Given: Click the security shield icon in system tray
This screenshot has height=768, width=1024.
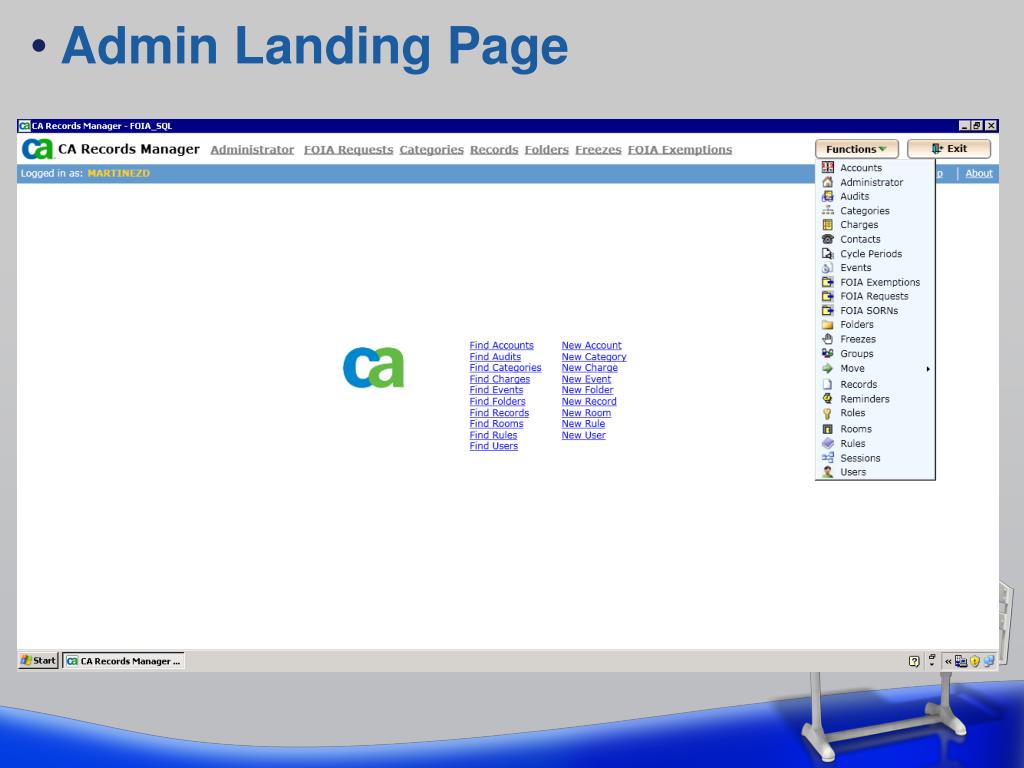Looking at the screenshot, I should point(975,661).
